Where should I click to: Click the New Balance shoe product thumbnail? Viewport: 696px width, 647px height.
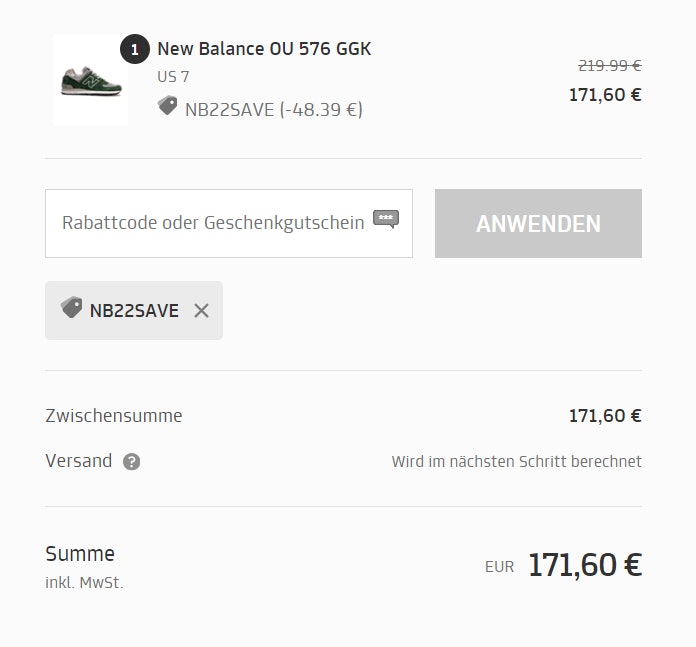click(x=90, y=80)
